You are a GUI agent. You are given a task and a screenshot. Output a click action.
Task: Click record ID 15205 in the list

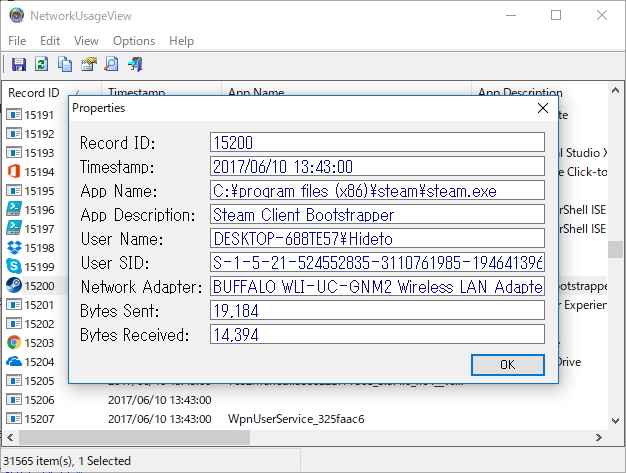(39, 381)
